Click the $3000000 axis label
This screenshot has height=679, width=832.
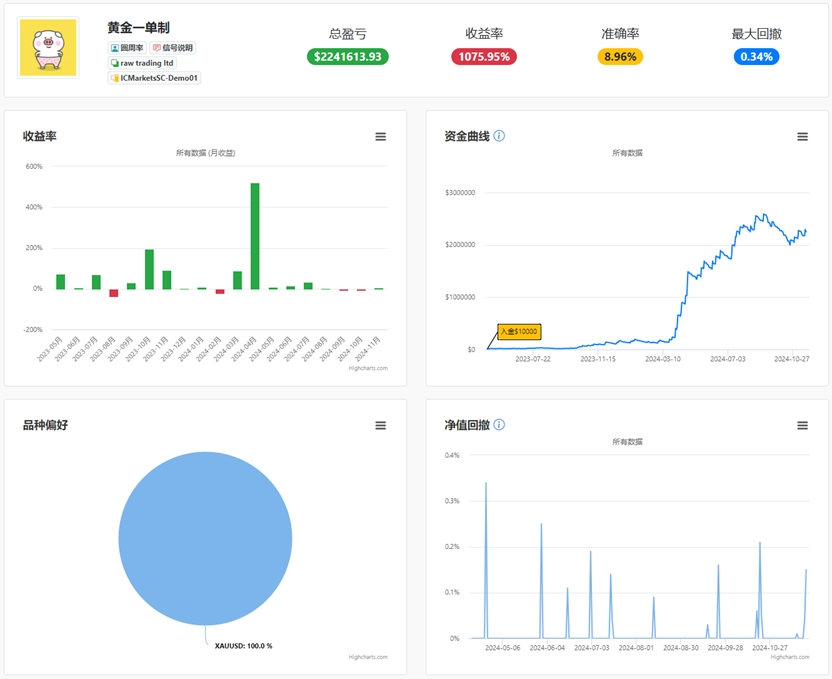[460, 193]
